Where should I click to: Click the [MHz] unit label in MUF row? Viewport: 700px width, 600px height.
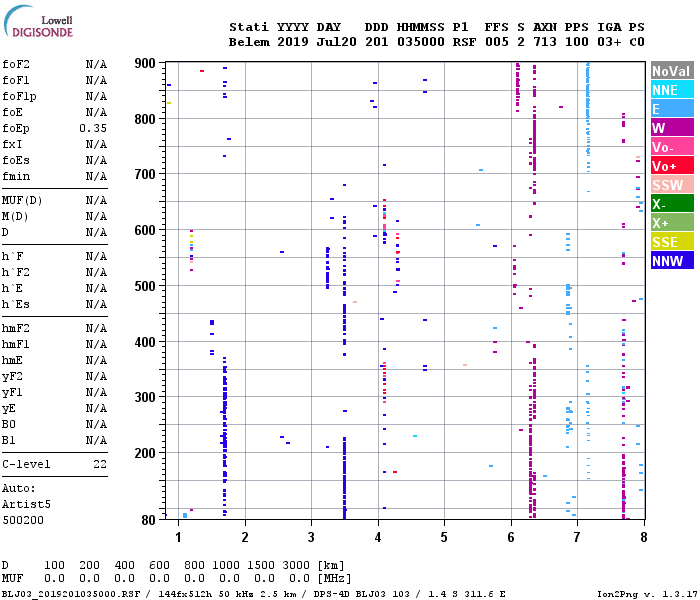[334, 579]
